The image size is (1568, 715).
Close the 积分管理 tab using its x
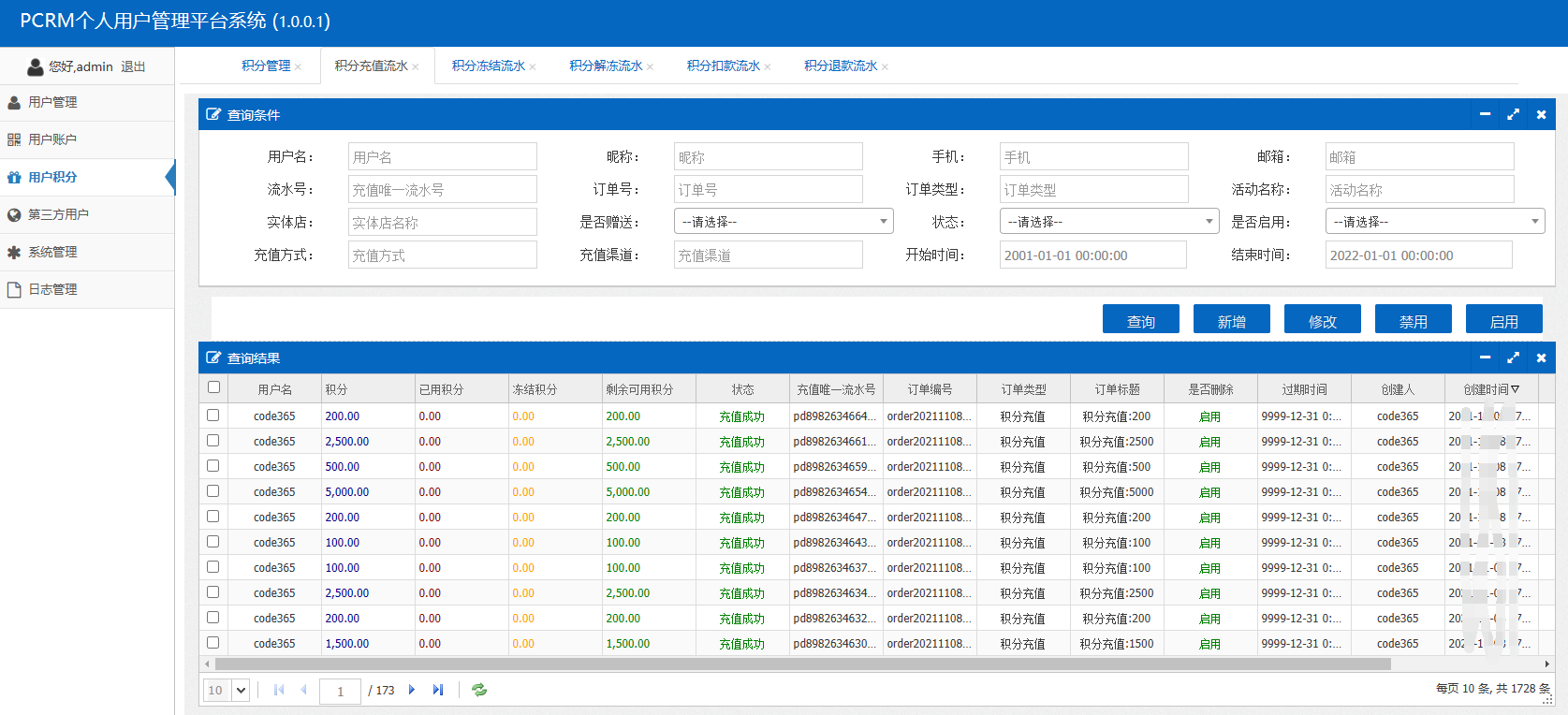pyautogui.click(x=299, y=66)
